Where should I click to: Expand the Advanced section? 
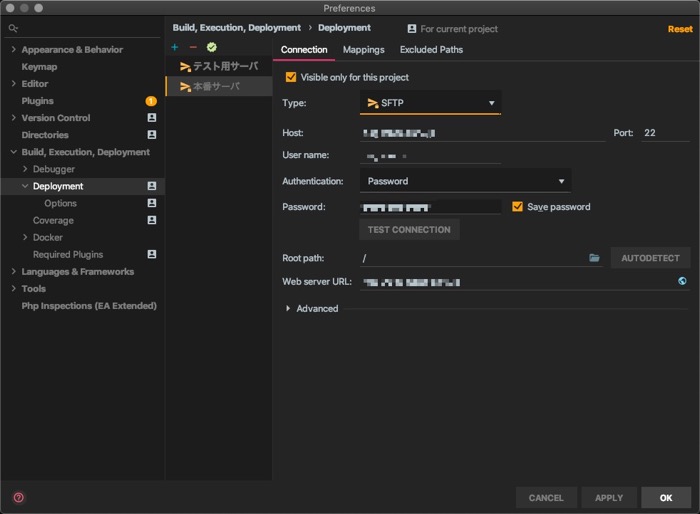(x=288, y=308)
